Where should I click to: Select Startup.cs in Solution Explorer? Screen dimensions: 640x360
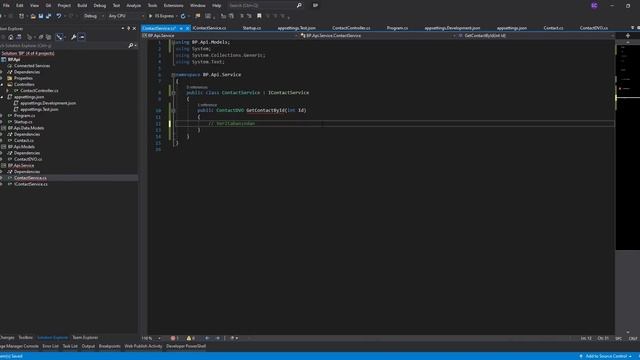point(23,122)
